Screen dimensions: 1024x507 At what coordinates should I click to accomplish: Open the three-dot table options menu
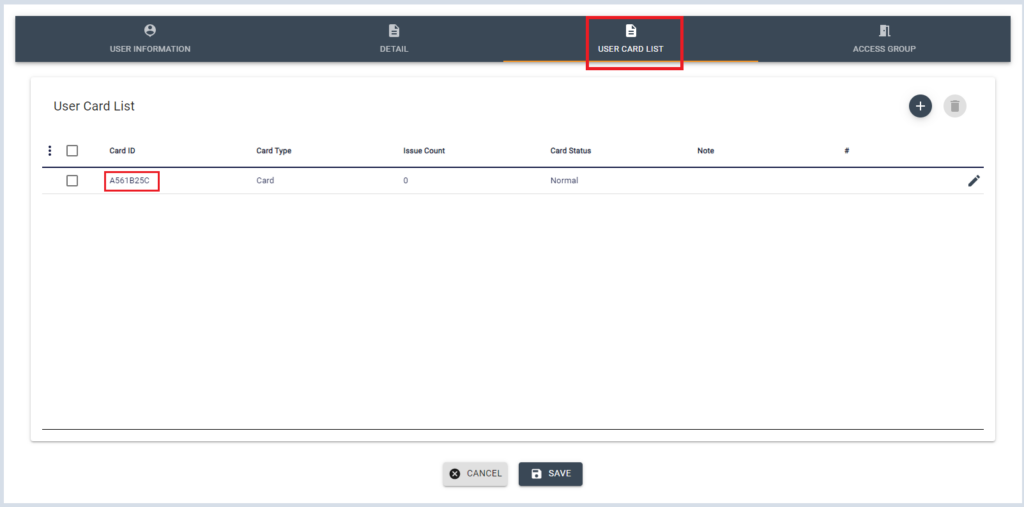click(x=49, y=151)
